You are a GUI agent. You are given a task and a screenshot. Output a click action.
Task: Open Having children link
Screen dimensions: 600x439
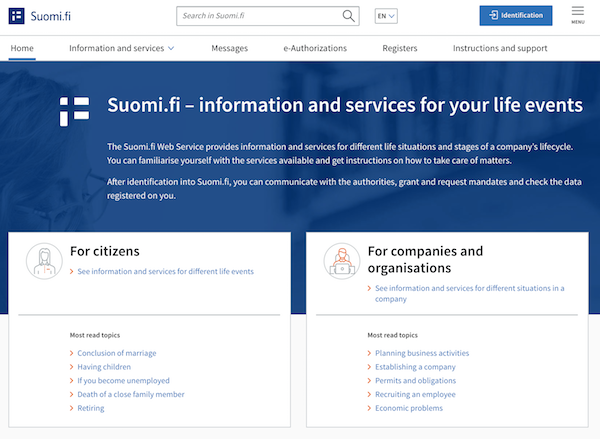click(104, 367)
